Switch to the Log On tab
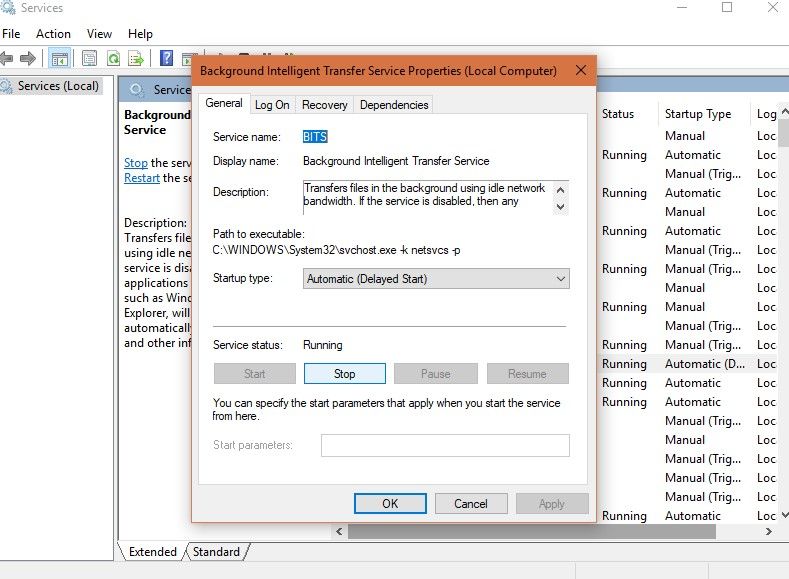 272,105
